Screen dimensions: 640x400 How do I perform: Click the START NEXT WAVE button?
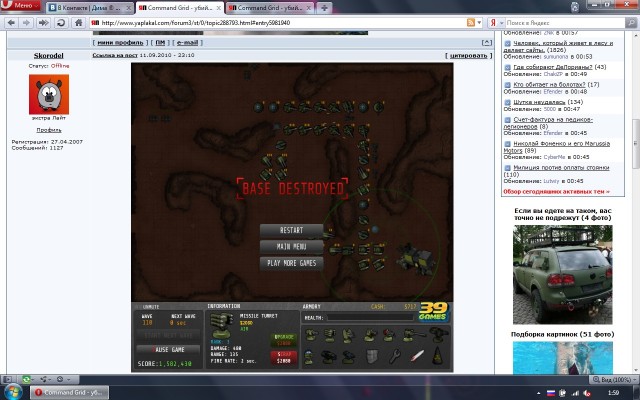(x=168, y=336)
